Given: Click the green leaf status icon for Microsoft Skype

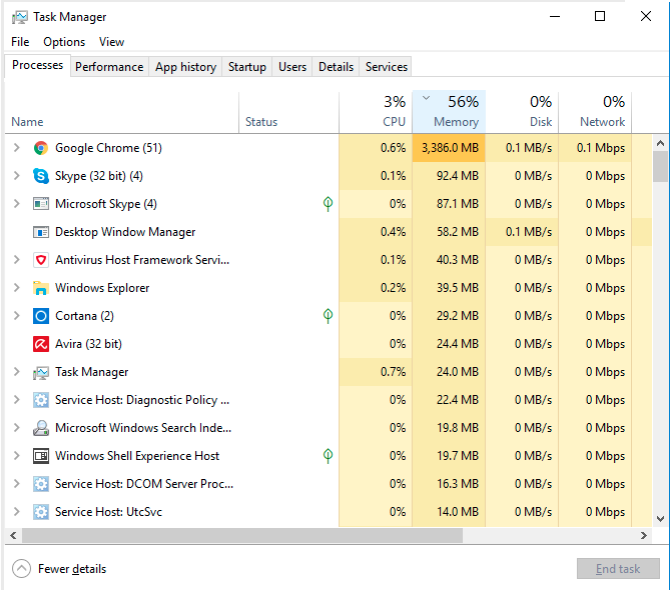Looking at the screenshot, I should tap(328, 204).
